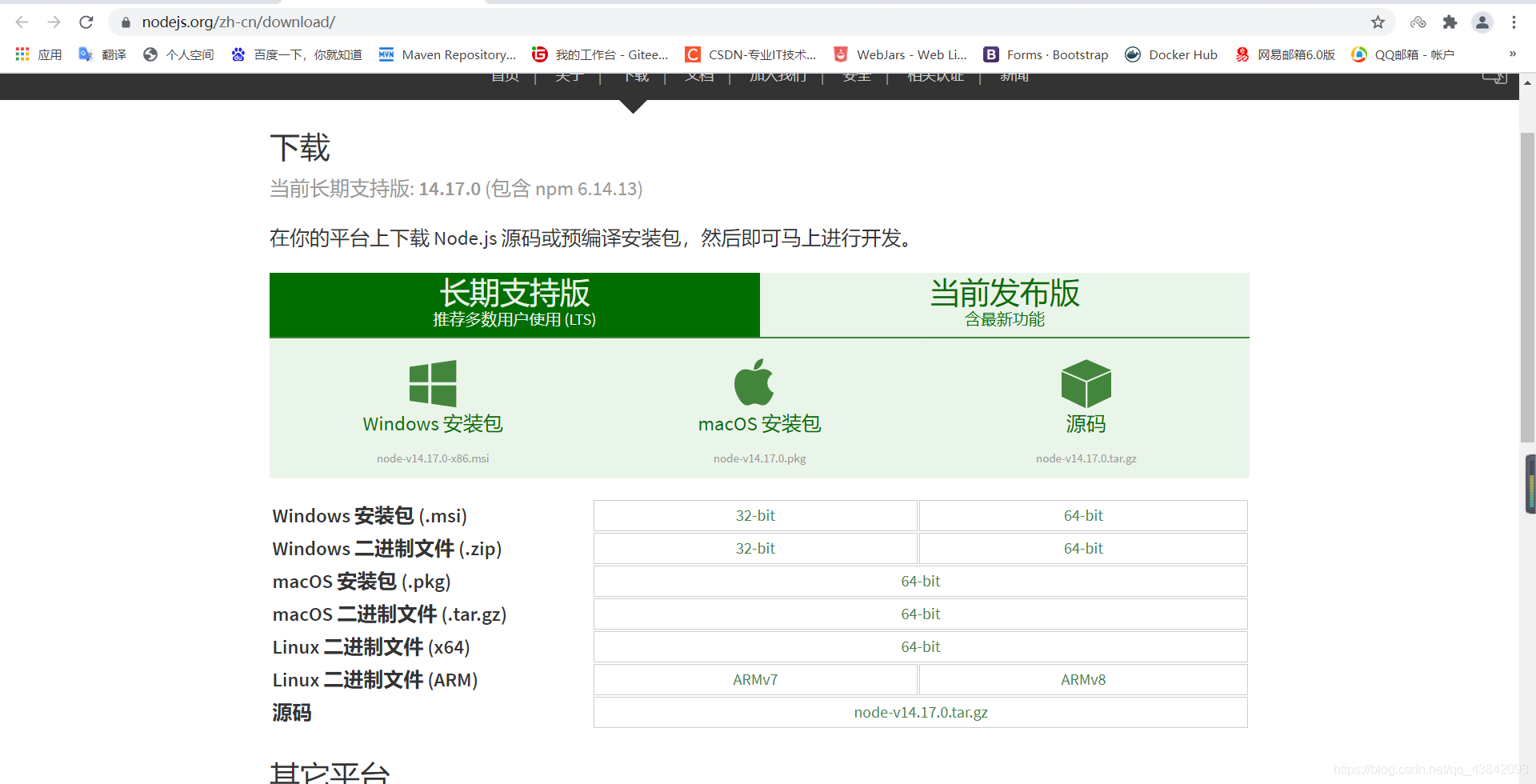Open the 网易邮箱6.0版 bookmark
Screen dimensions: 1536x784
(1285, 54)
